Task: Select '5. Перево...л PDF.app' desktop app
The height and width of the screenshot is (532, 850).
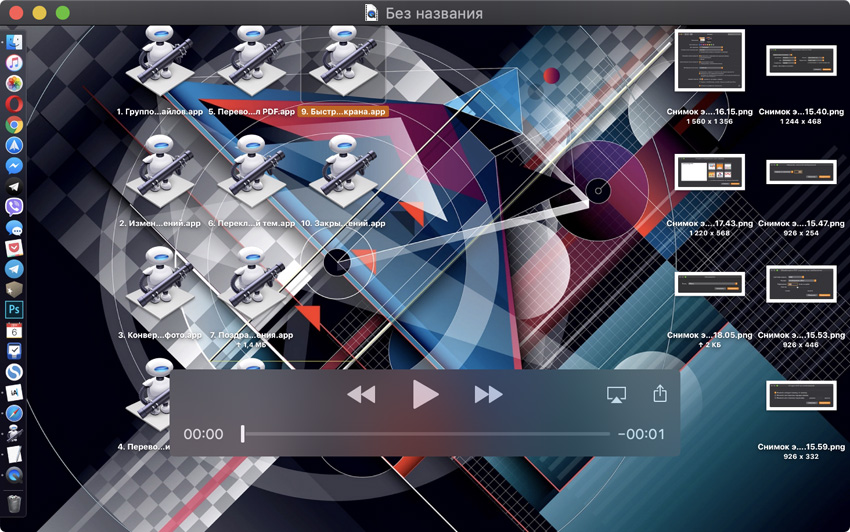Action: pos(251,61)
